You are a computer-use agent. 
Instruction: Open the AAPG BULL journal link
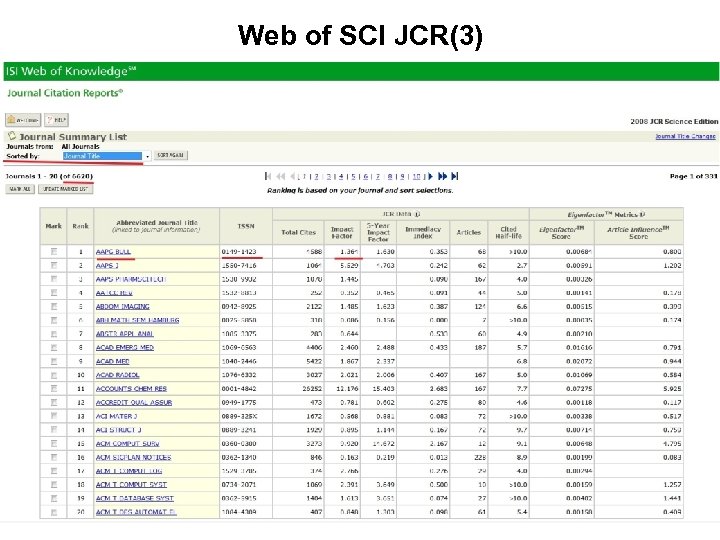click(113, 252)
